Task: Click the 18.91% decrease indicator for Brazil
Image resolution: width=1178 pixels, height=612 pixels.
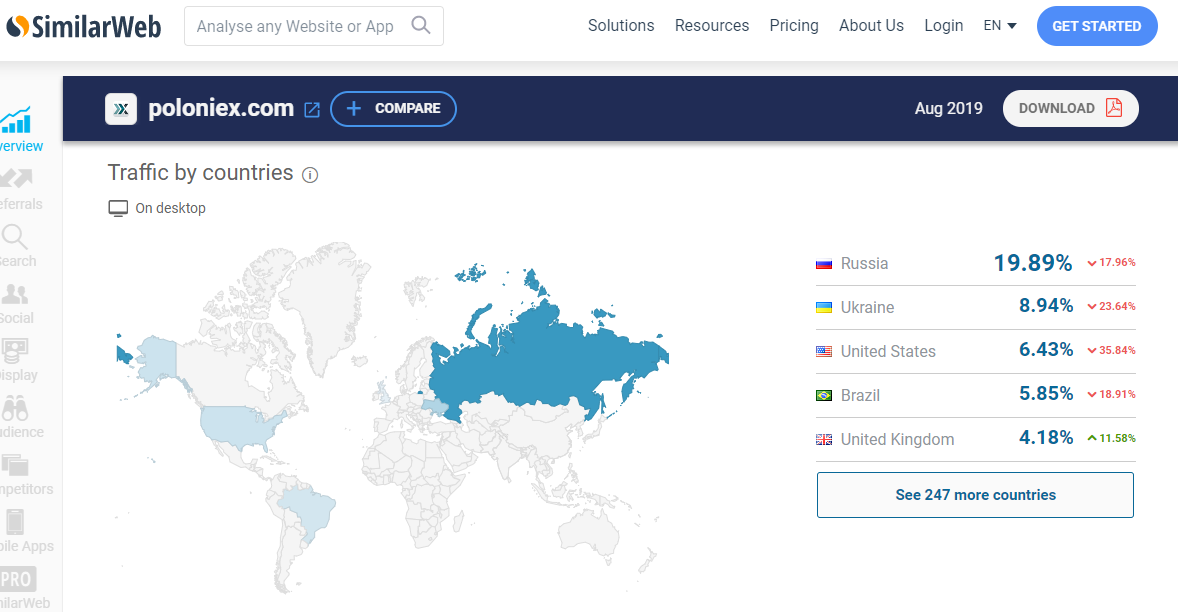Action: (1111, 394)
